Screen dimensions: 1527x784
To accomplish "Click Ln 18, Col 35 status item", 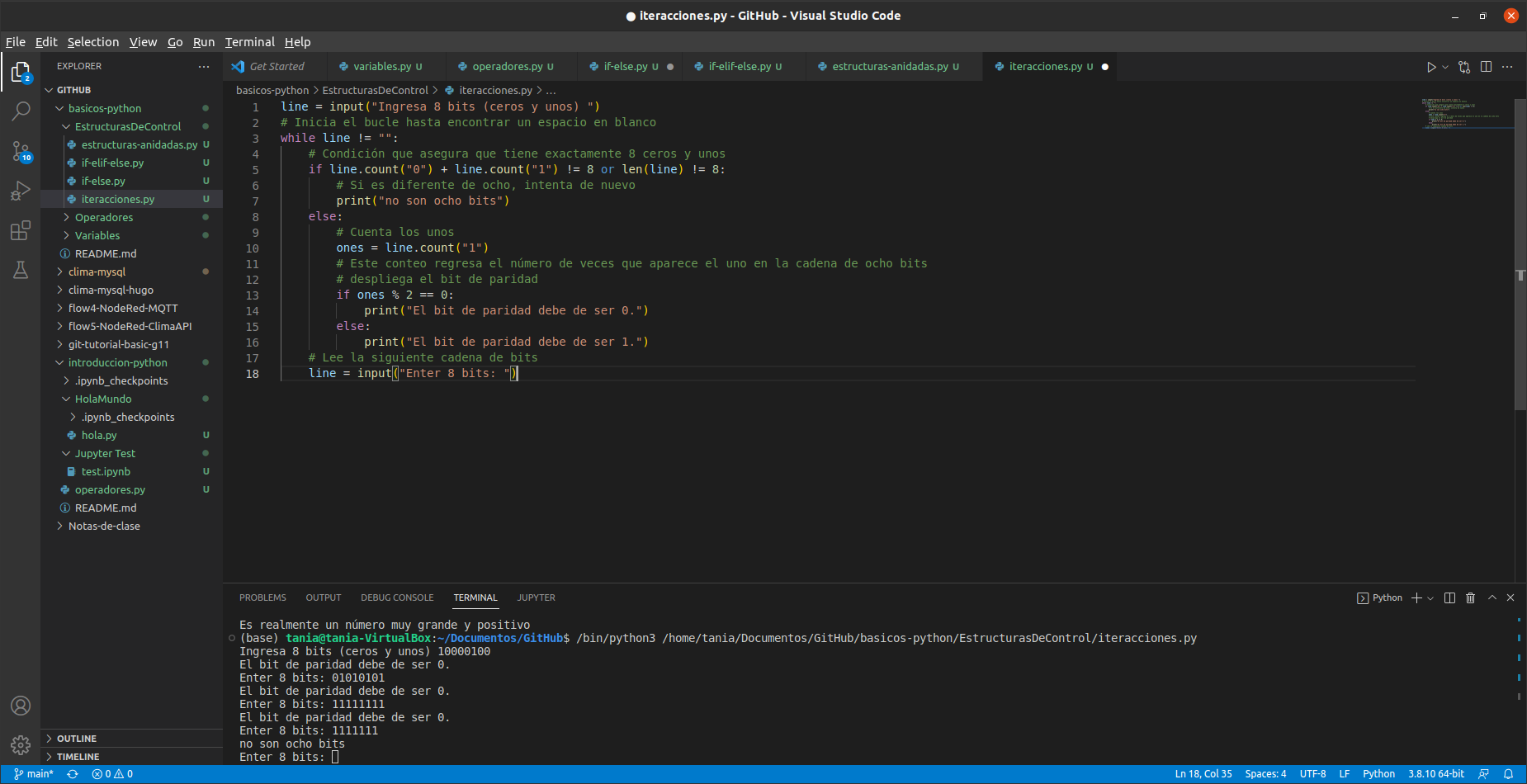I will [1203, 774].
